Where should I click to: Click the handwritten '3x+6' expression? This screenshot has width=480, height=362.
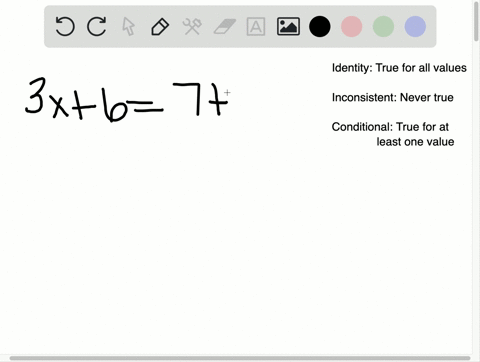click(x=77, y=99)
